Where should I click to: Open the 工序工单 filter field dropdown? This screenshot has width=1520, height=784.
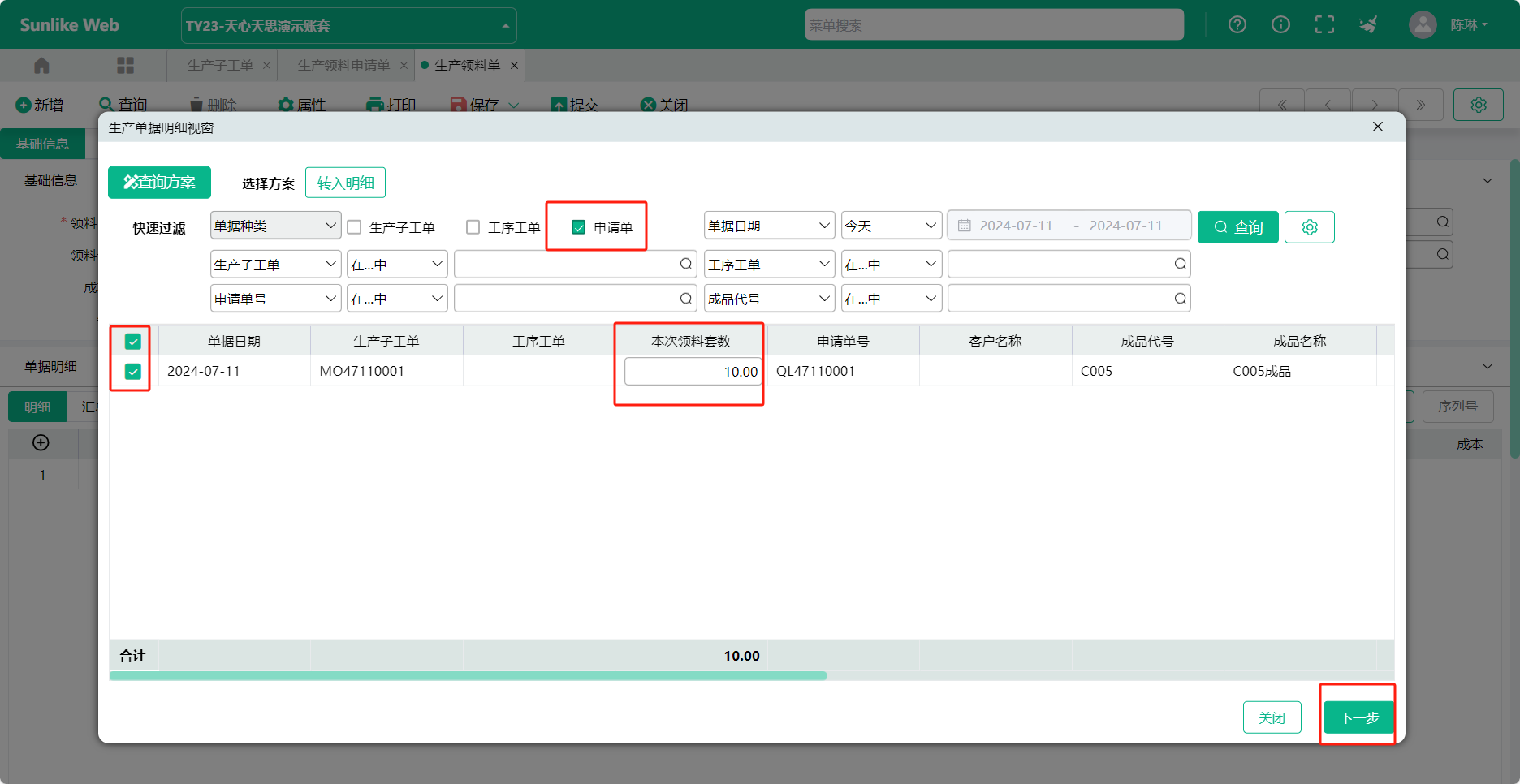coord(770,265)
